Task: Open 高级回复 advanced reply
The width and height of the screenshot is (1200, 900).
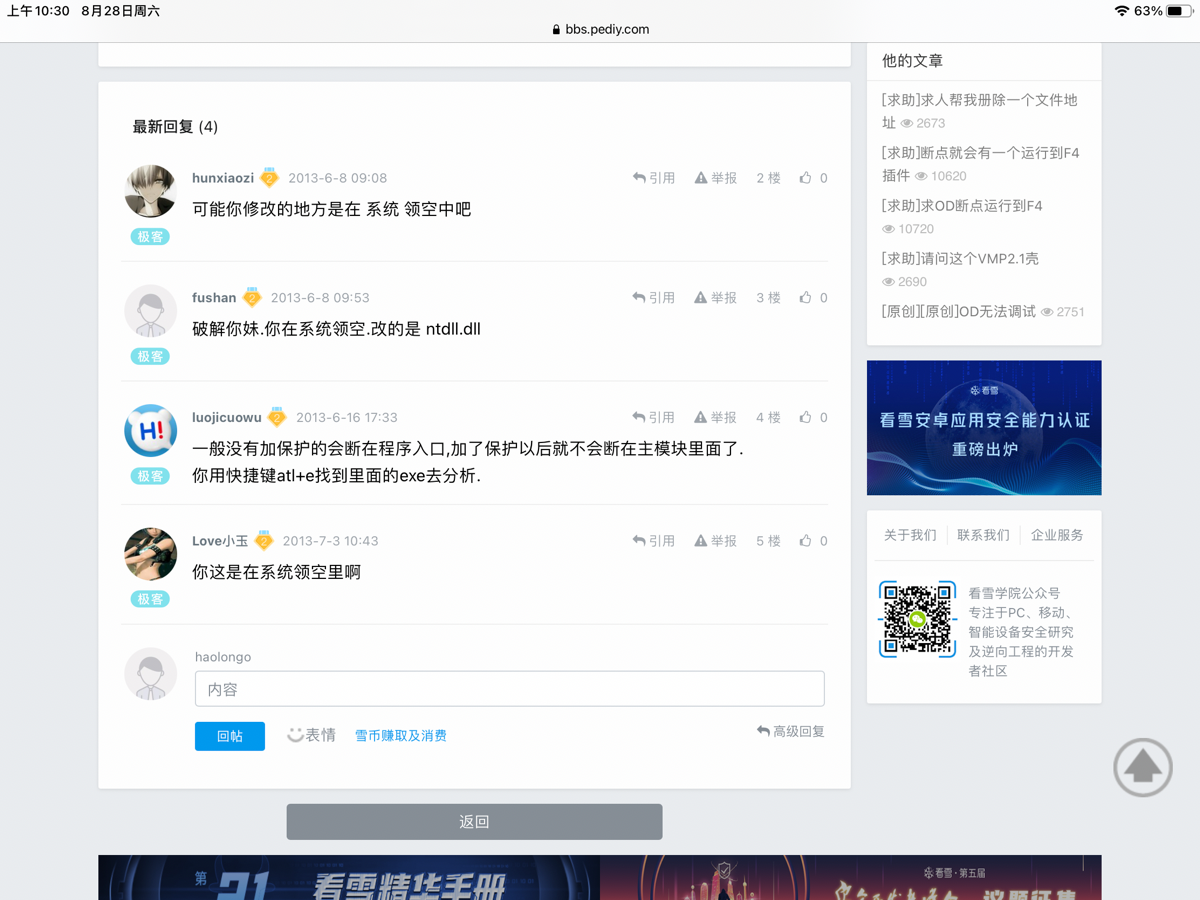Action: pos(791,732)
